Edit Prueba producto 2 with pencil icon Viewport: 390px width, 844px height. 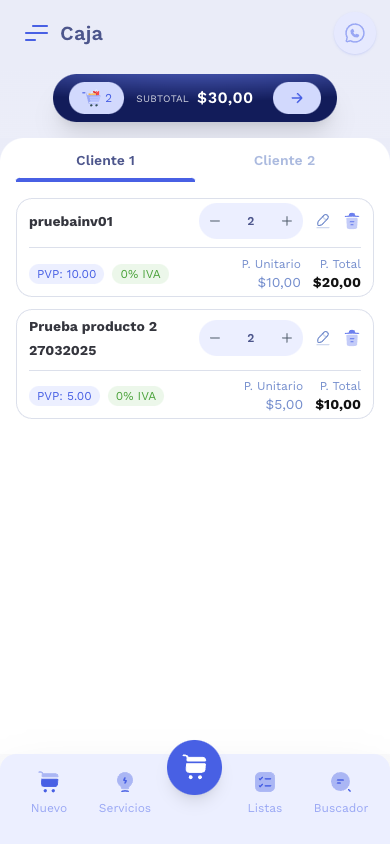323,338
